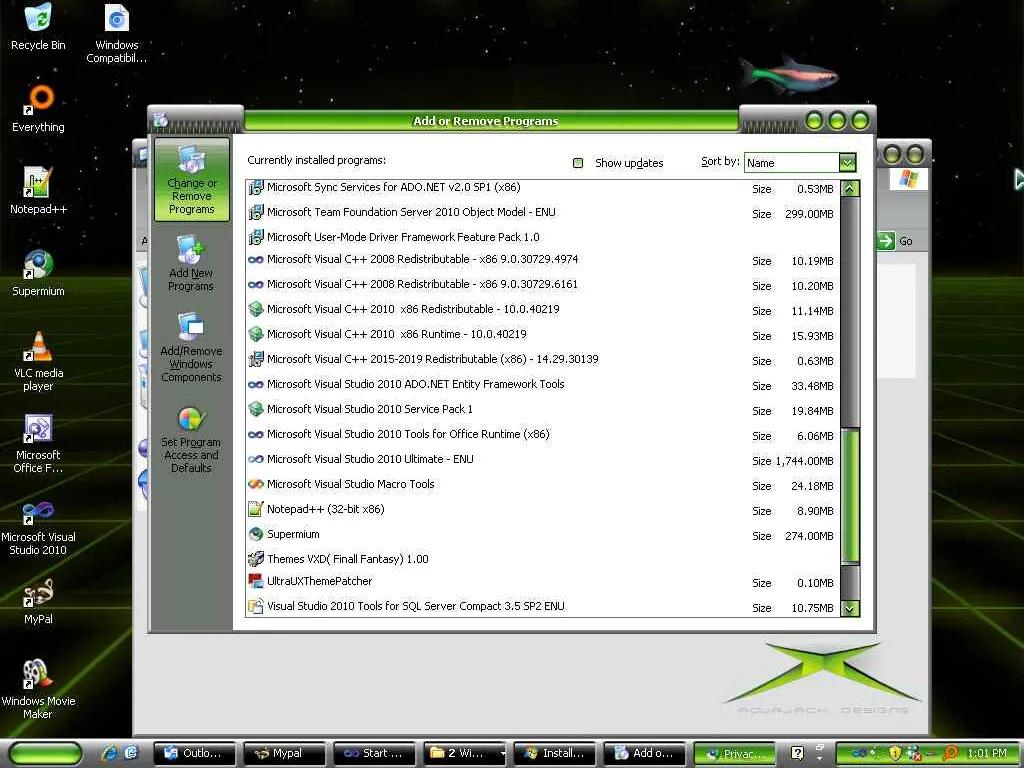Click the 1:01 PM system clock
This screenshot has height=768, width=1024.
coord(987,753)
